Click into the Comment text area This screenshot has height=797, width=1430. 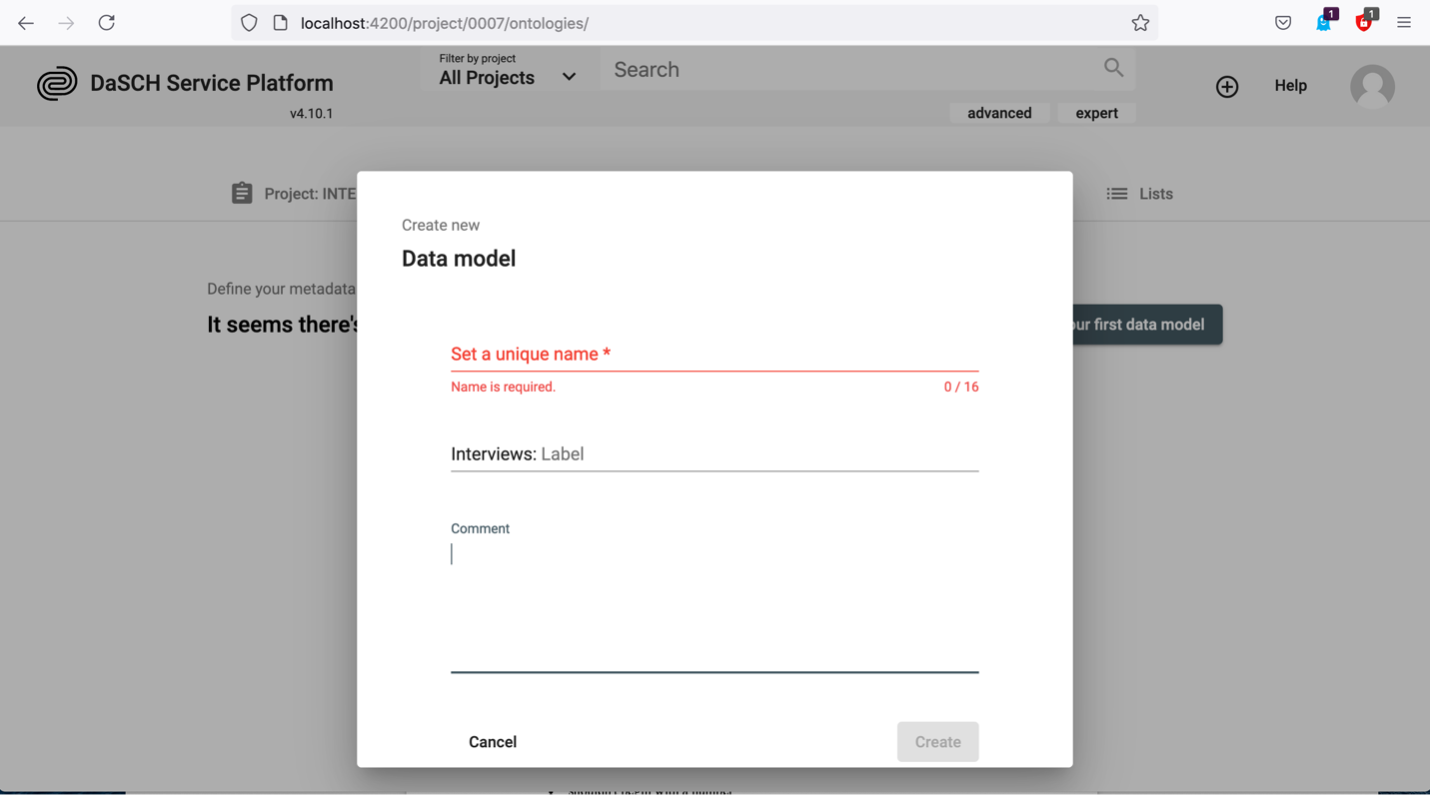coord(714,605)
